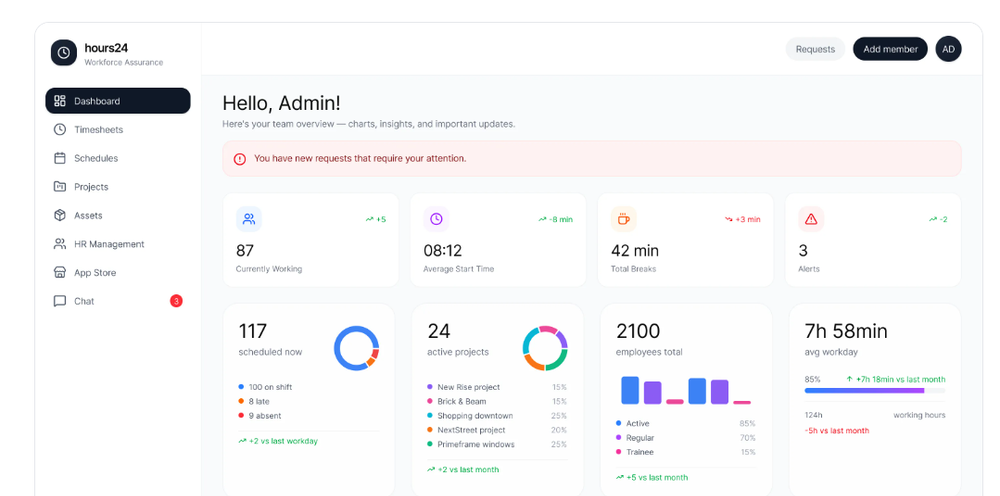This screenshot has height=496, width=1000.
Task: Click the AD user avatar
Action: [x=948, y=49]
